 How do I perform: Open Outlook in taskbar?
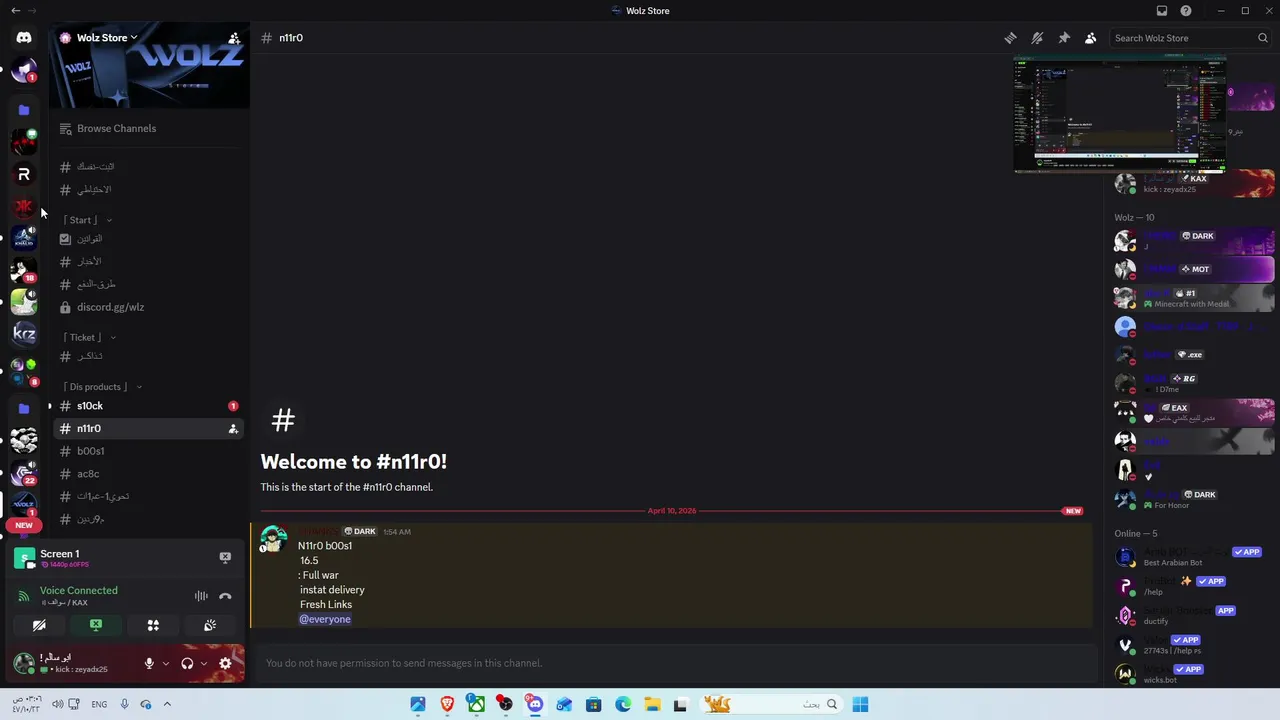click(x=564, y=704)
